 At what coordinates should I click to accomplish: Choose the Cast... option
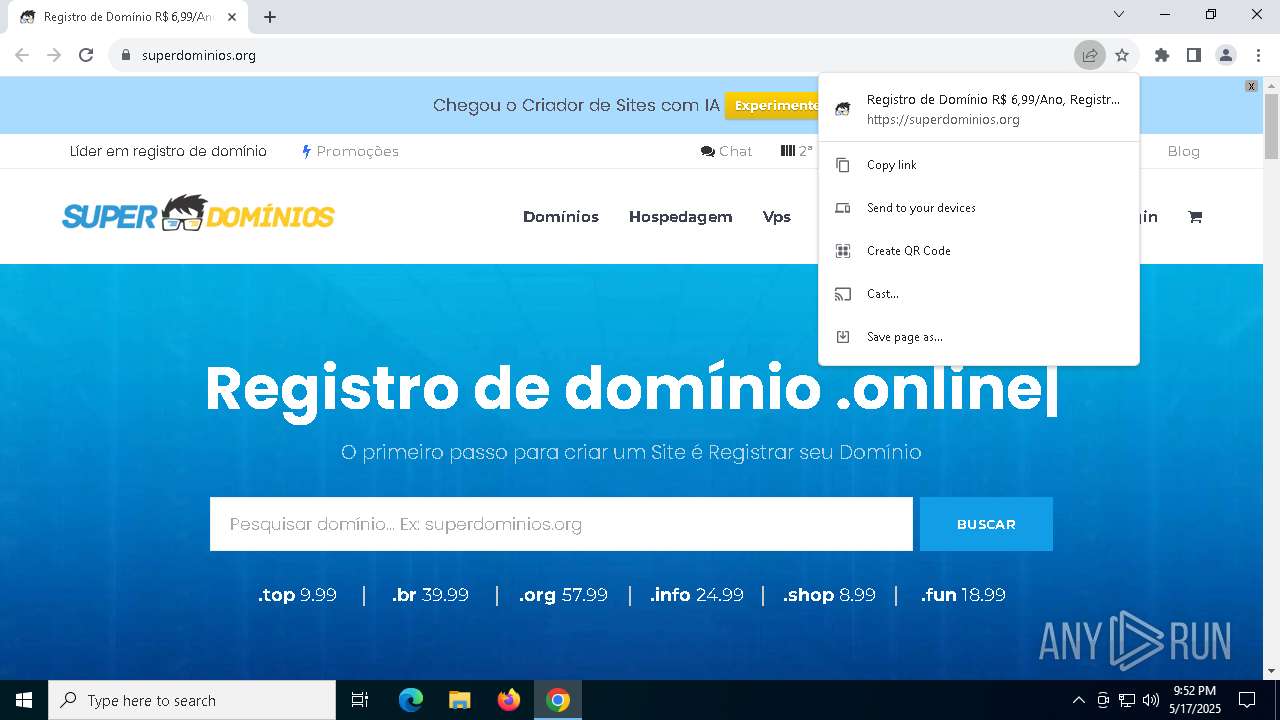coord(979,294)
